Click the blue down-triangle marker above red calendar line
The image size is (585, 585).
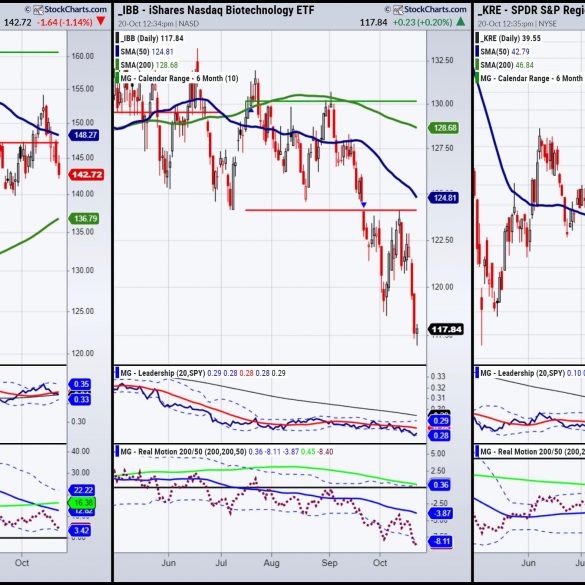364,205
